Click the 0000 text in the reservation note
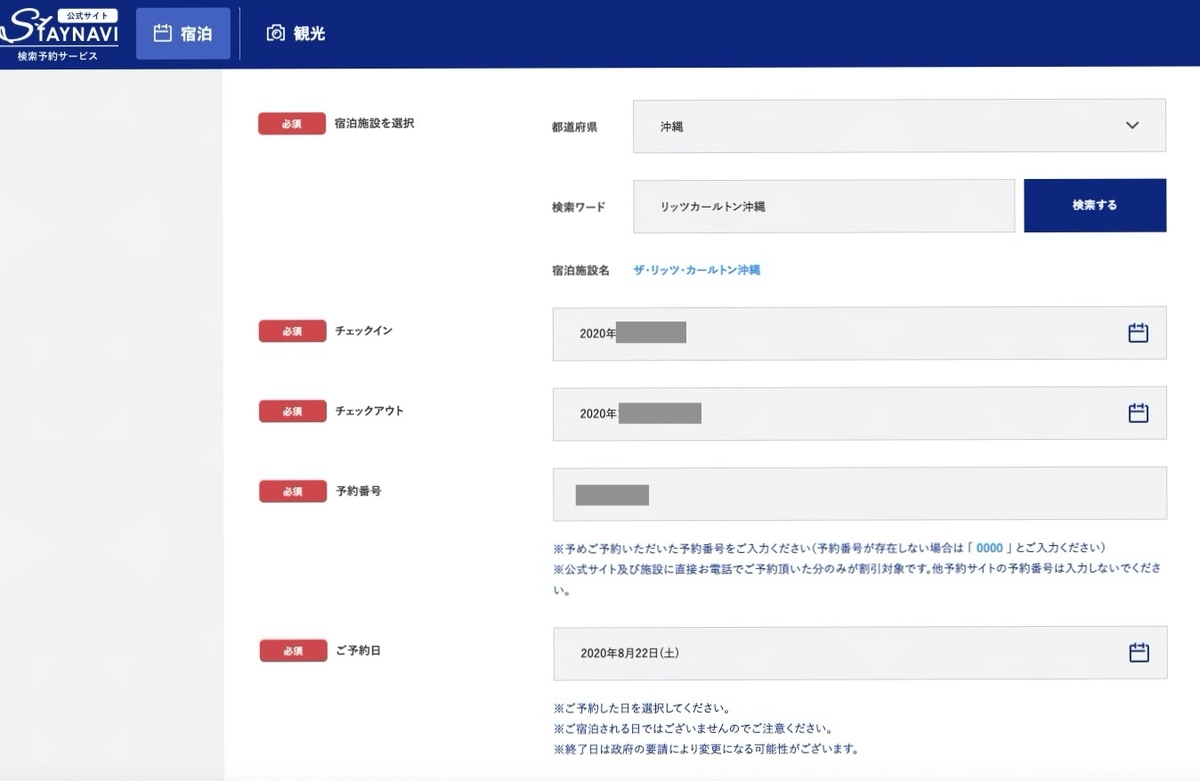Image resolution: width=1200 pixels, height=781 pixels. pyautogui.click(x=988, y=548)
